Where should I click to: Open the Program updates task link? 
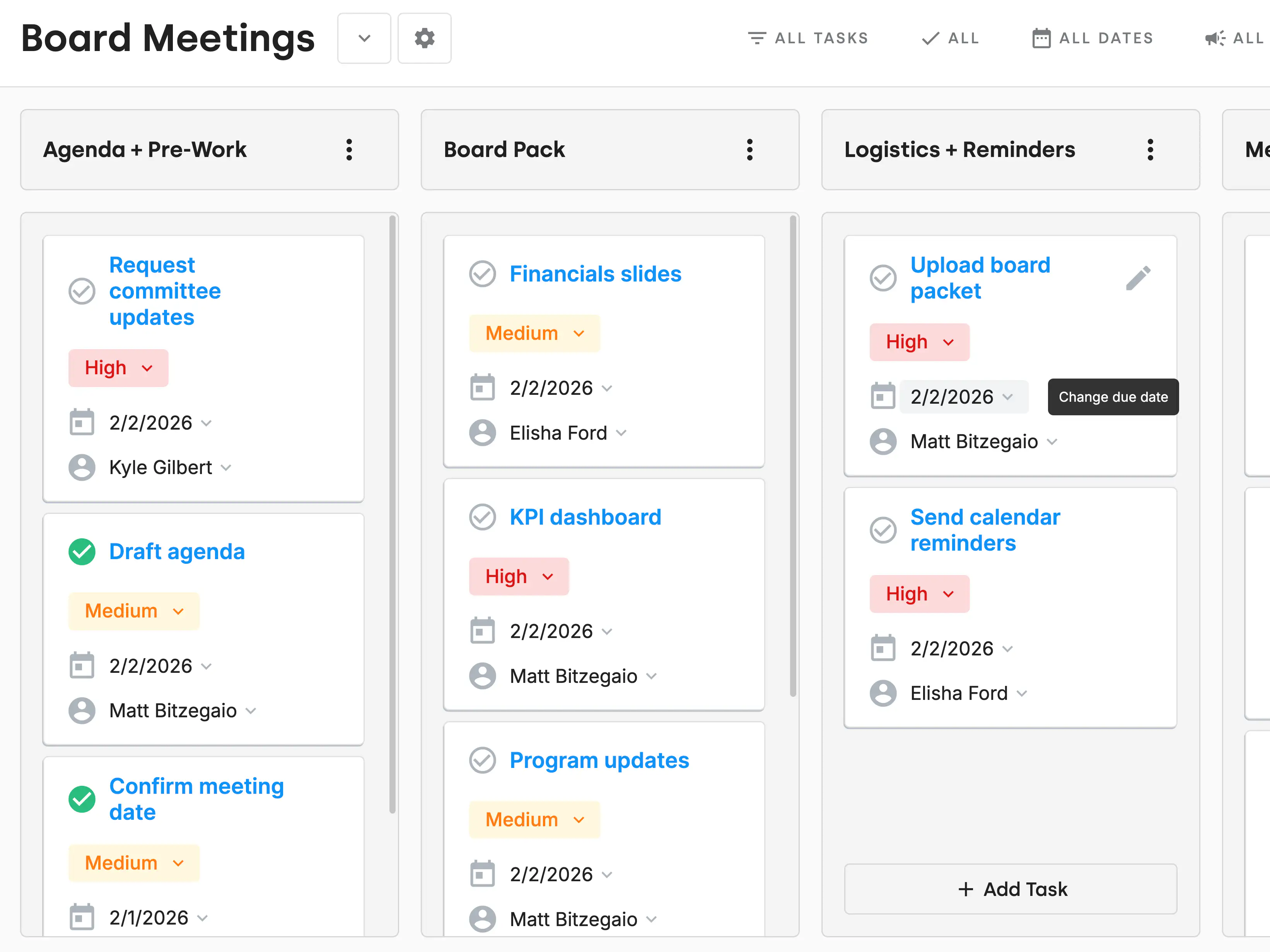[599, 760]
